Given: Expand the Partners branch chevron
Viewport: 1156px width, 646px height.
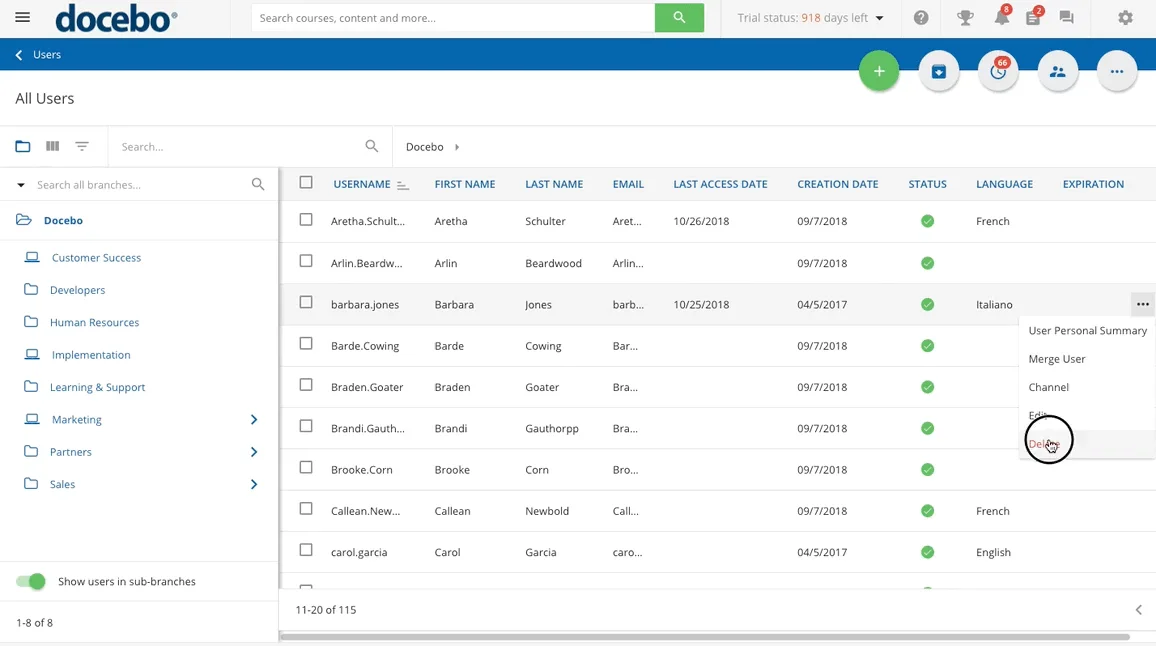Looking at the screenshot, I should (254, 452).
